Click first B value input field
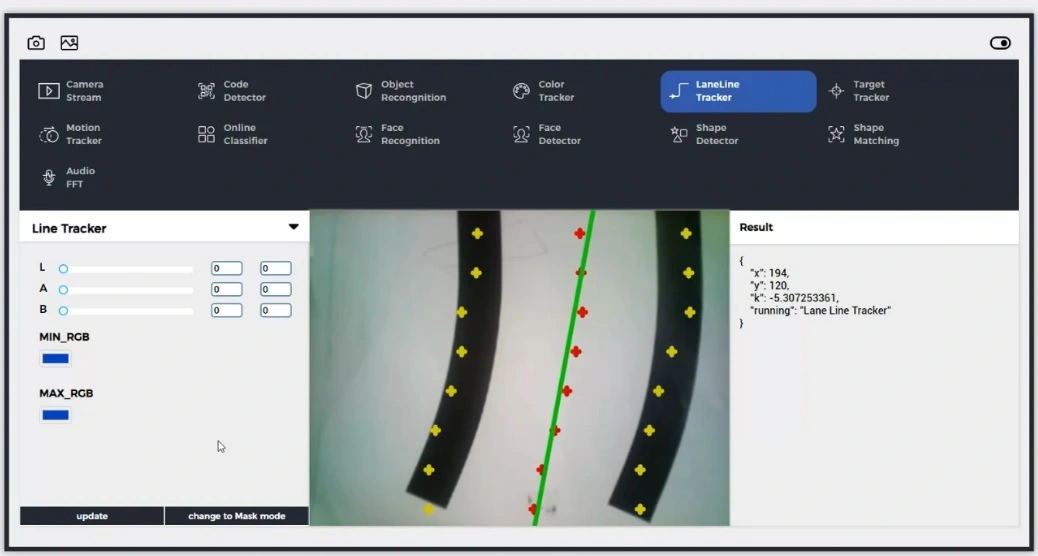The width and height of the screenshot is (1038, 556). click(x=226, y=310)
